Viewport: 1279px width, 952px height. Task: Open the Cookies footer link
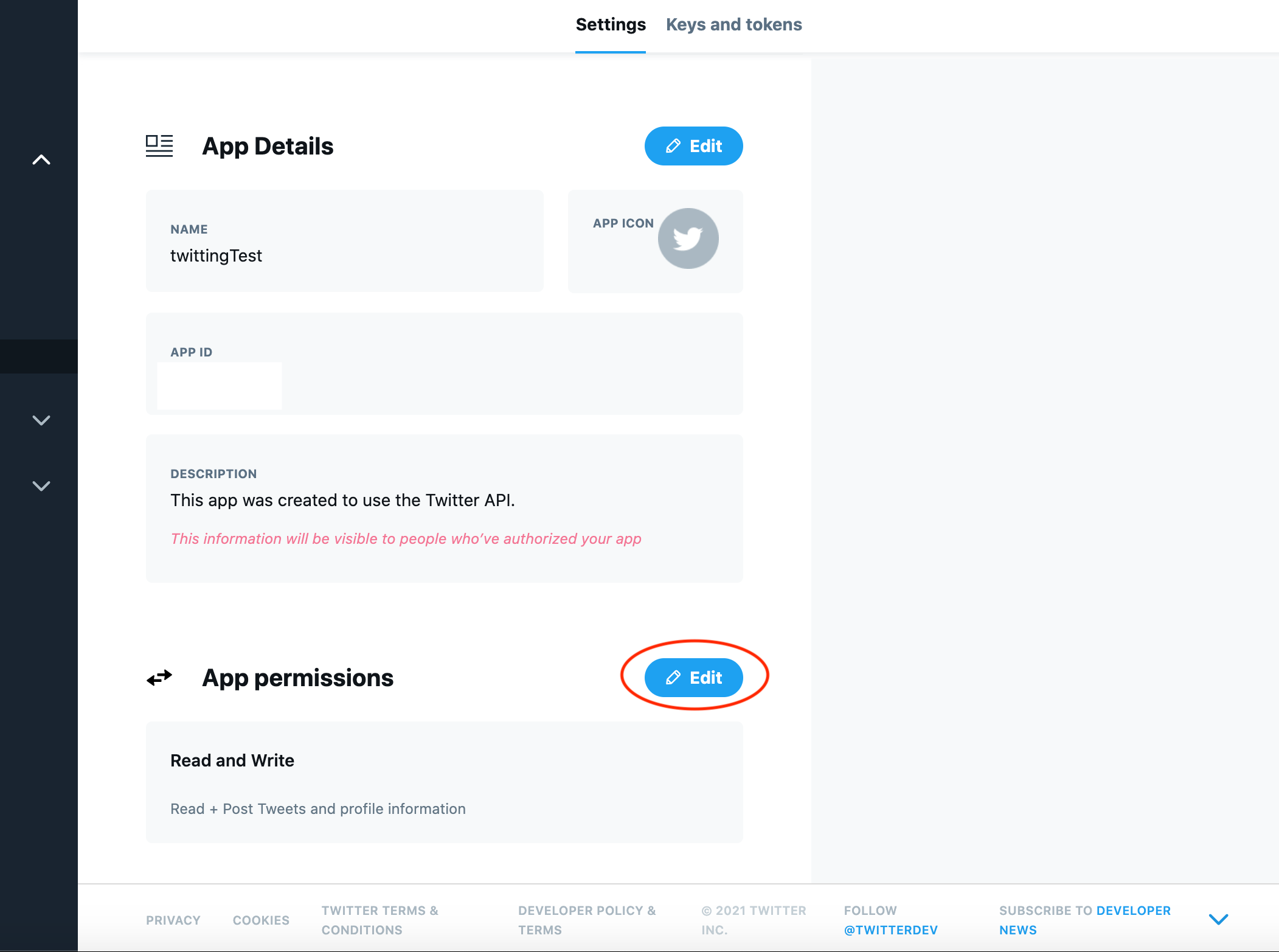pos(261,920)
